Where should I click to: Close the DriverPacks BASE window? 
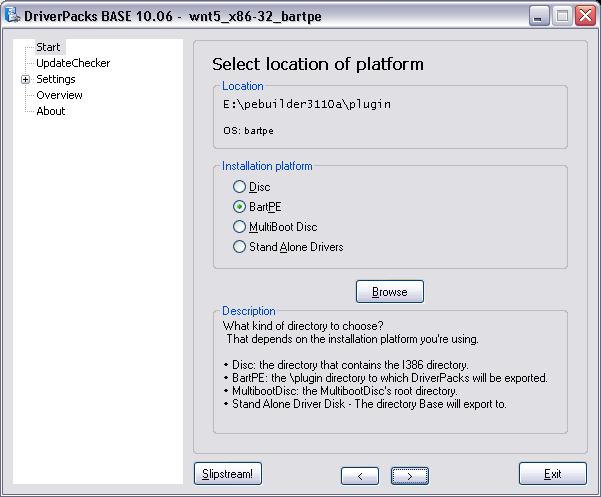click(584, 16)
